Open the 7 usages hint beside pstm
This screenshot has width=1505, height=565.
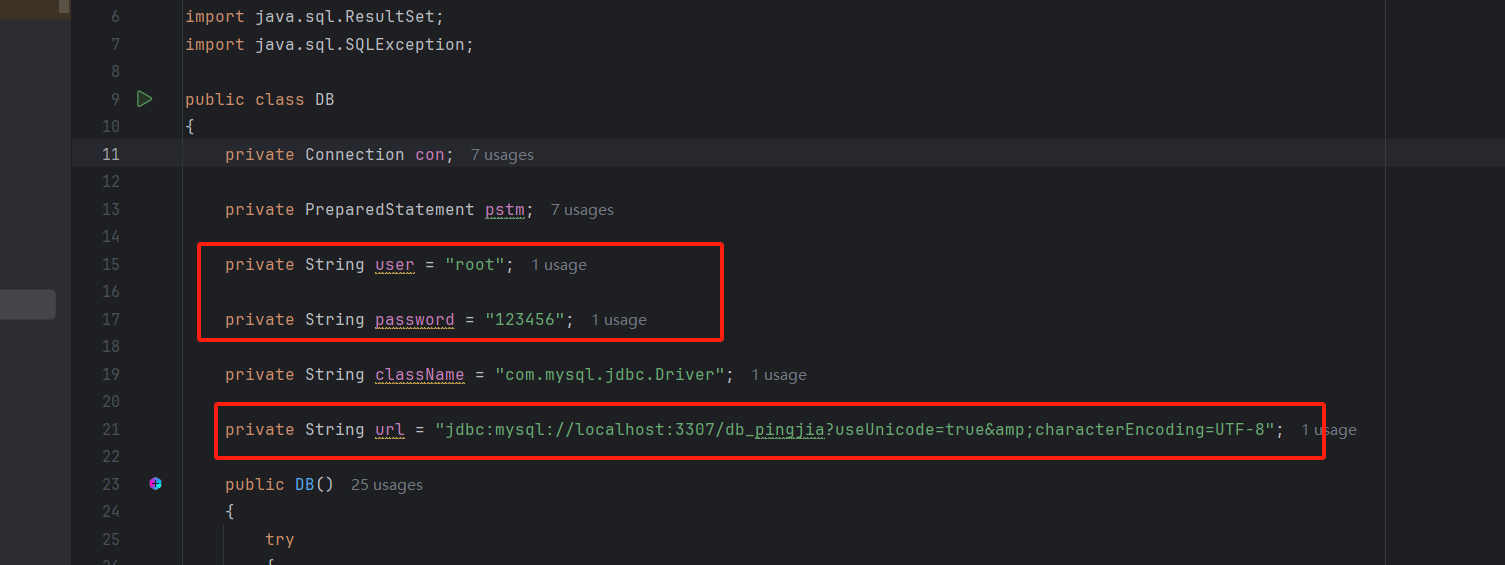click(x=582, y=210)
